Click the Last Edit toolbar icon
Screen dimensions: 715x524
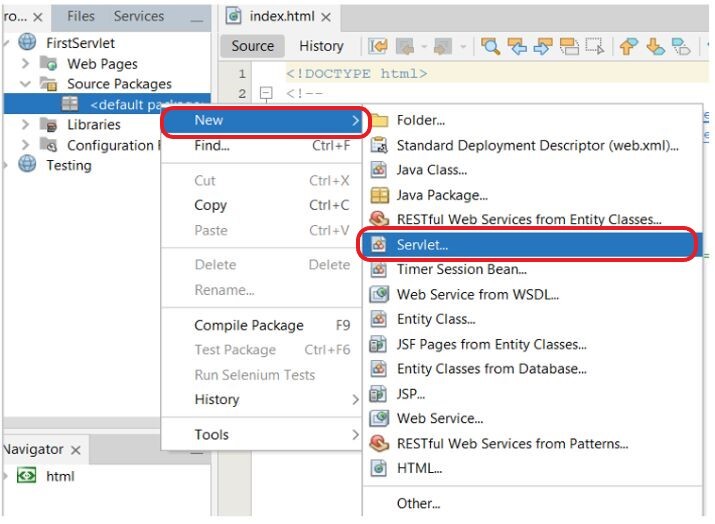coord(378,46)
